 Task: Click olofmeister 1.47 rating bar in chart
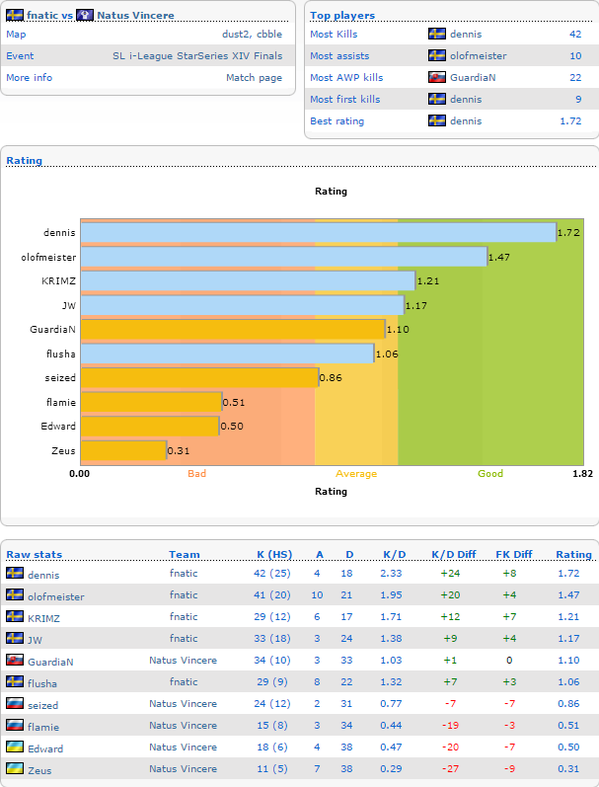pyautogui.click(x=284, y=256)
